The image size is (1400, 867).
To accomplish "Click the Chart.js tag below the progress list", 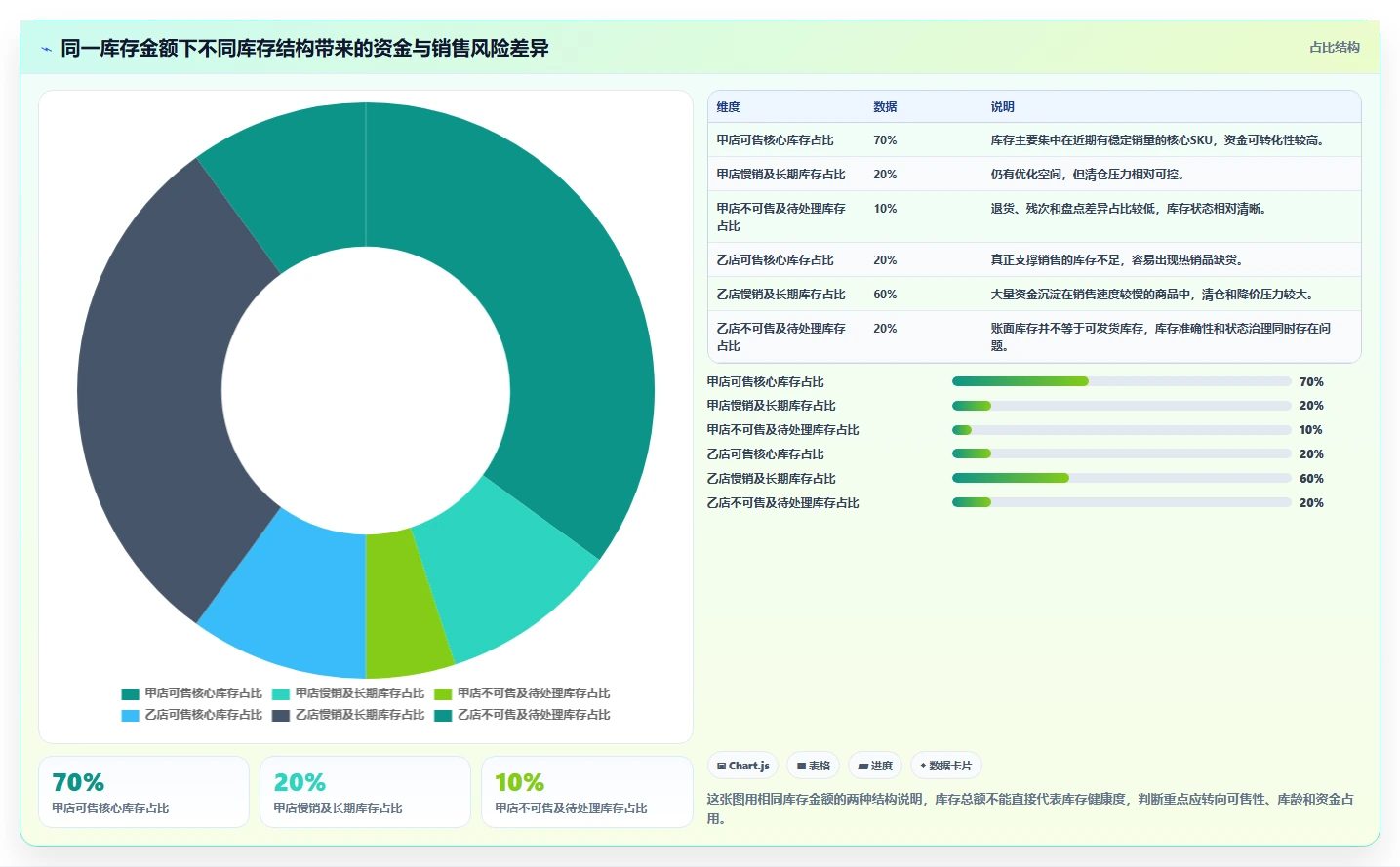I will pos(743,766).
